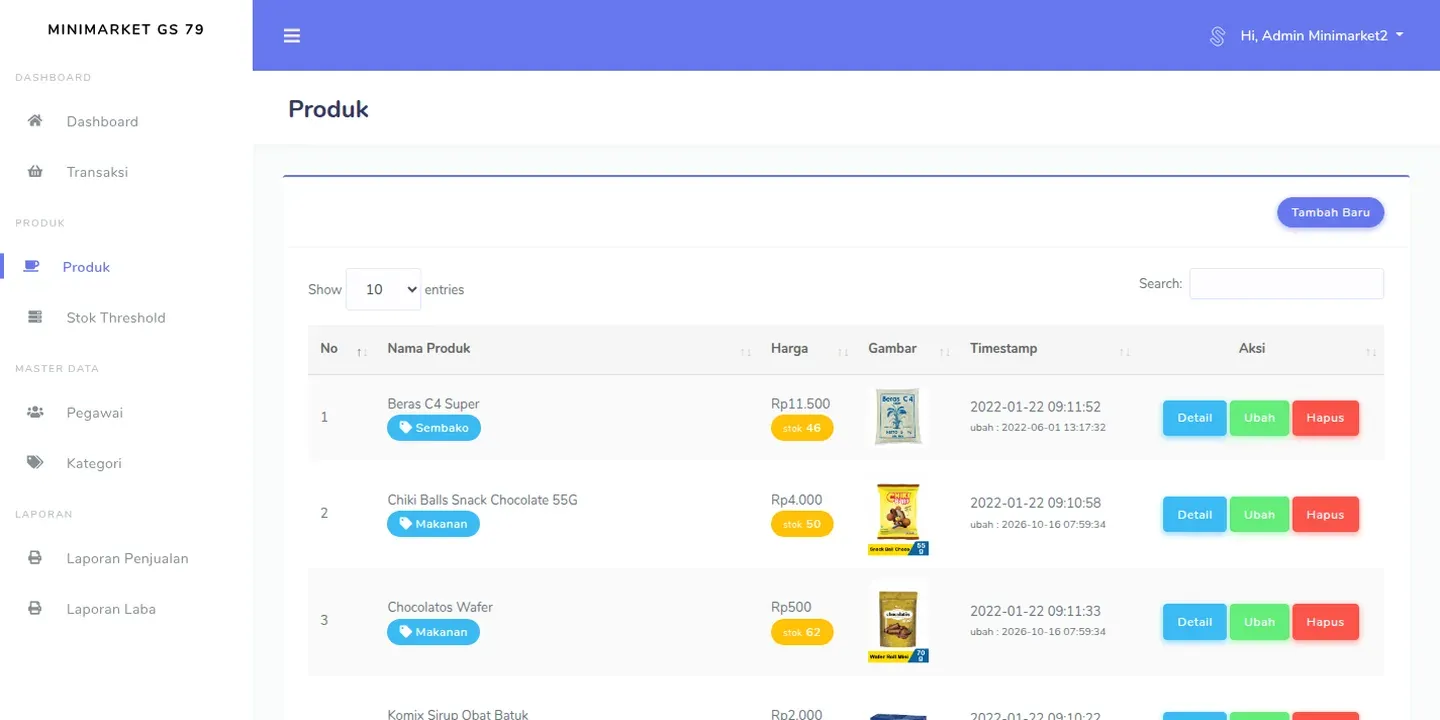Screen dimensions: 1440x720
Task: Click the printer icon beside Laporan Penjualan
Action: [35, 558]
